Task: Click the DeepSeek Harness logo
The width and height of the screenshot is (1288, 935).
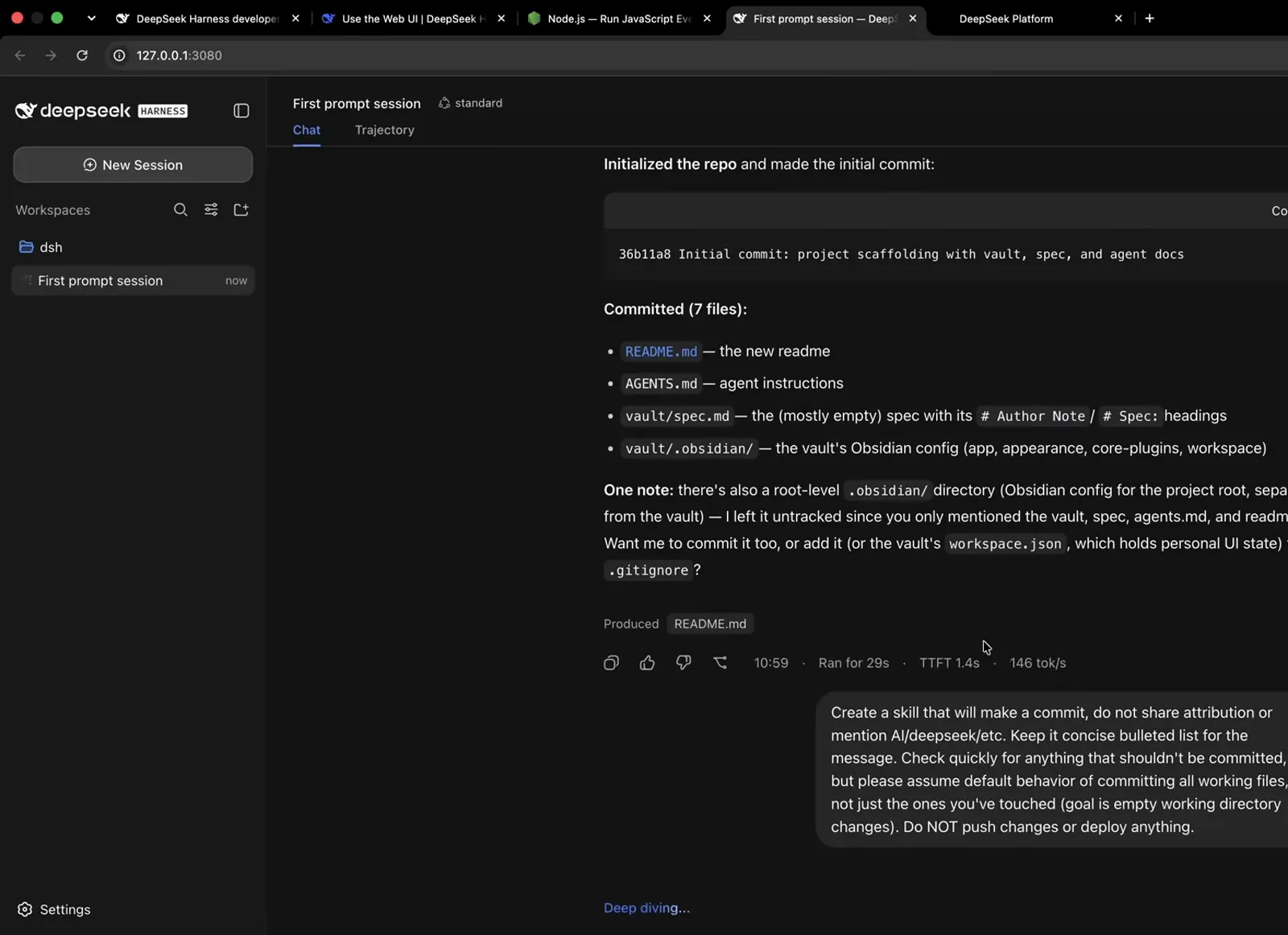Action: pos(101,111)
